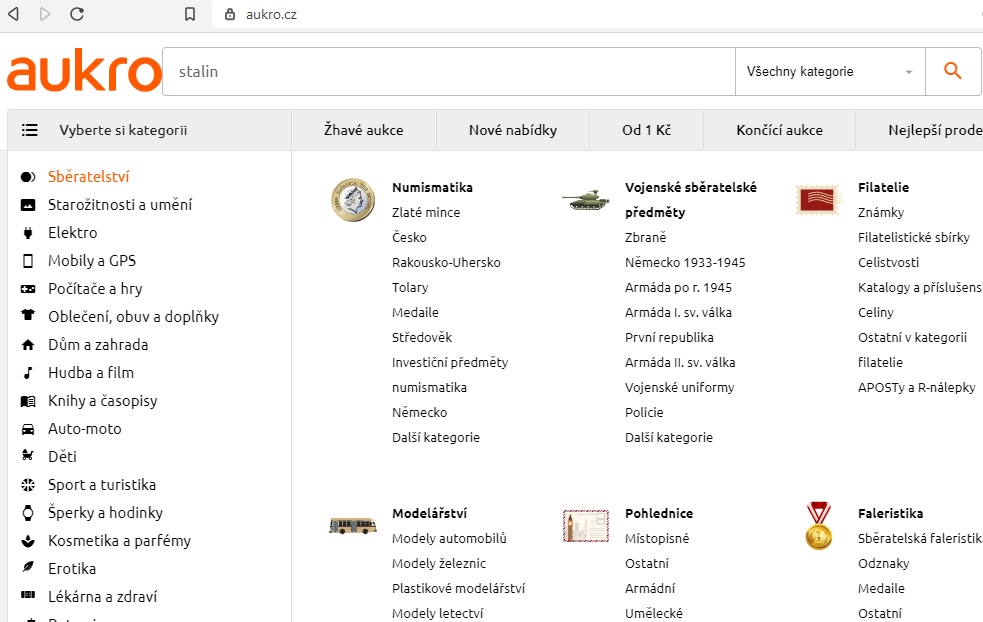Click the aukro logo
The image size is (983, 622).
click(84, 70)
